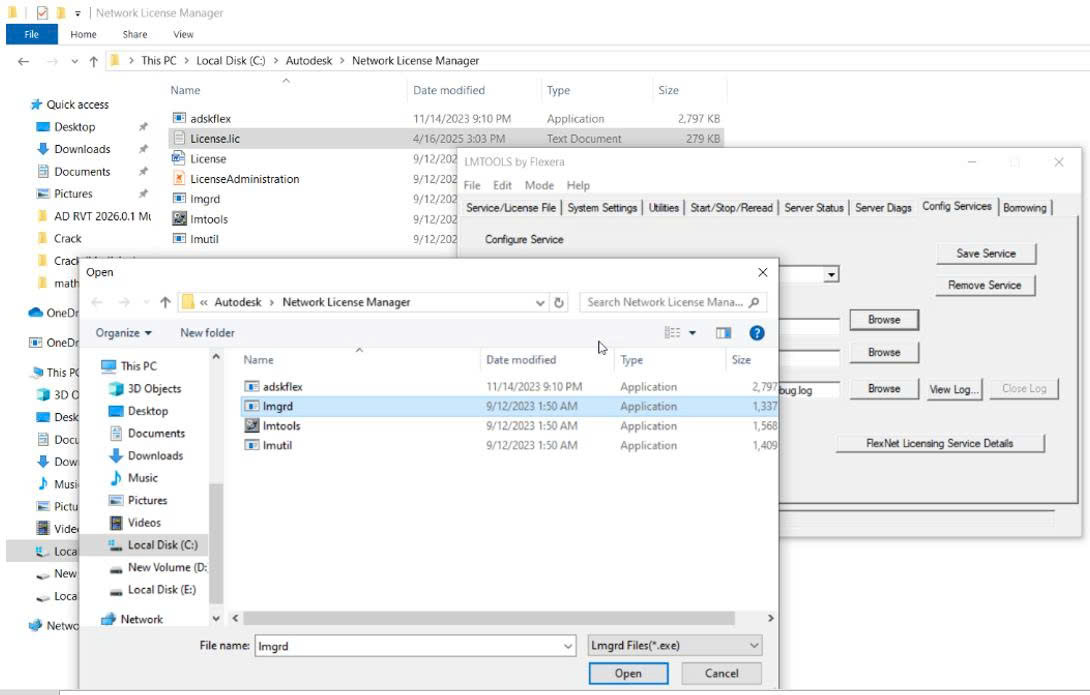
Task: Click the up arrow in Open dialog
Action: 165,302
